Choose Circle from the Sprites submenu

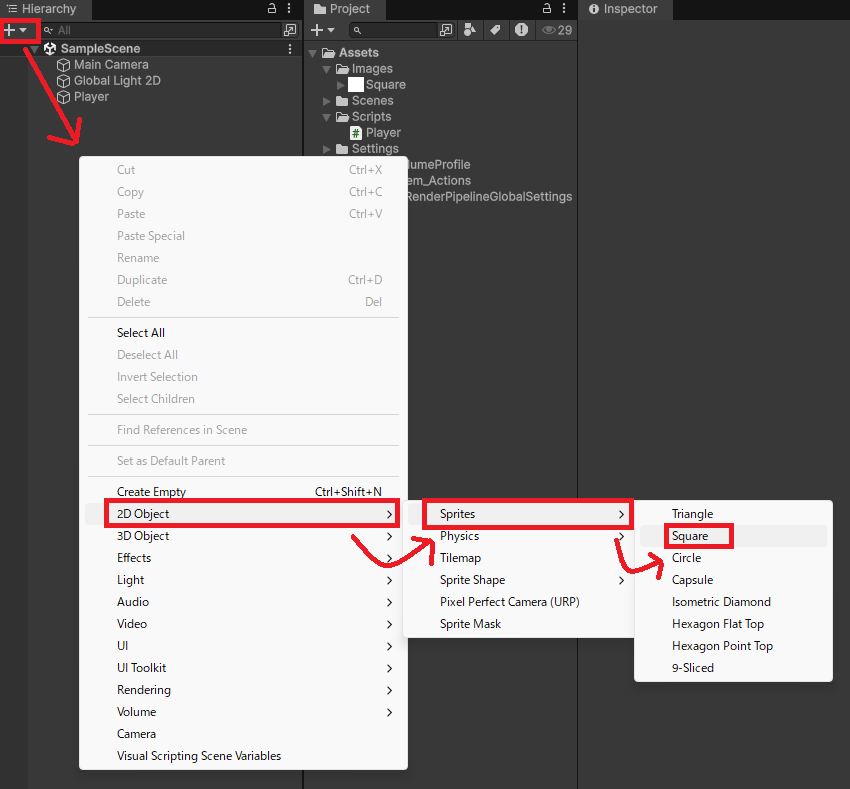[686, 558]
